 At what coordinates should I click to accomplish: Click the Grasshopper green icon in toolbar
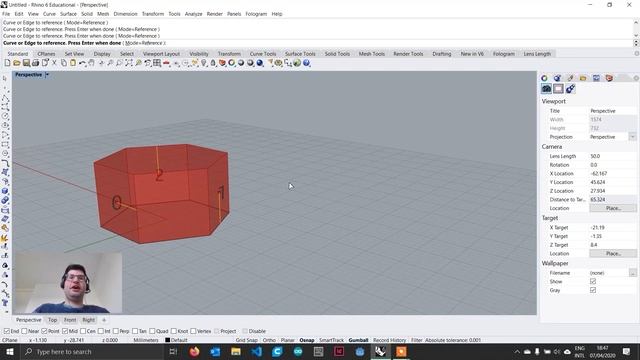(297, 63)
